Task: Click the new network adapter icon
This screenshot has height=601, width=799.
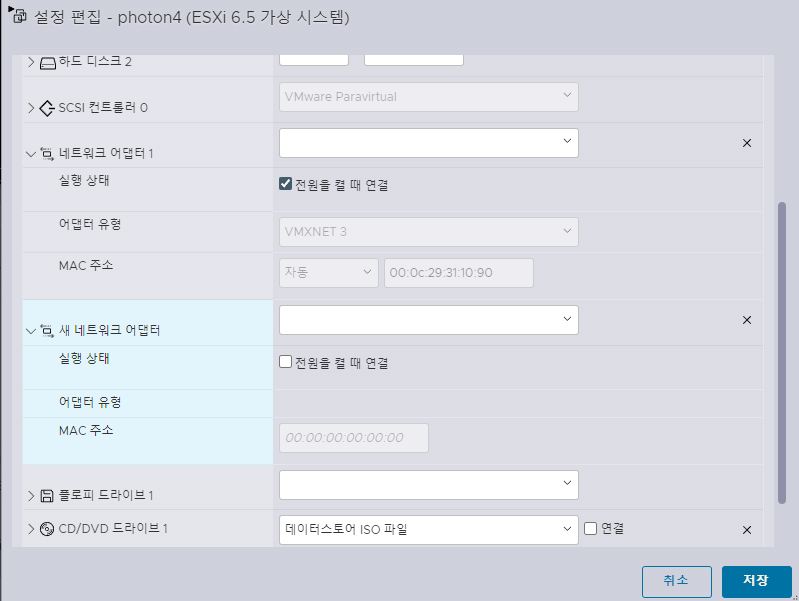Action: point(47,331)
